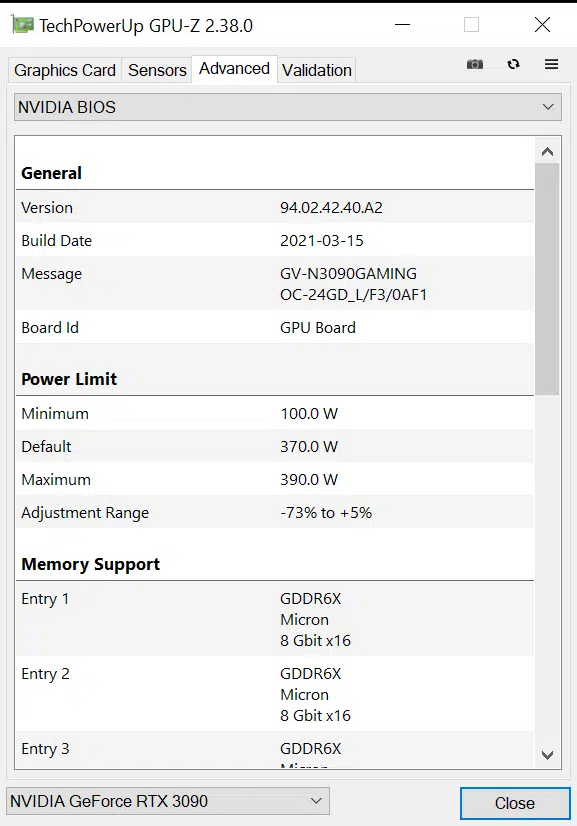Image resolution: width=577 pixels, height=826 pixels.
Task: Click the vertical scrollbar thumb
Action: pos(547,279)
